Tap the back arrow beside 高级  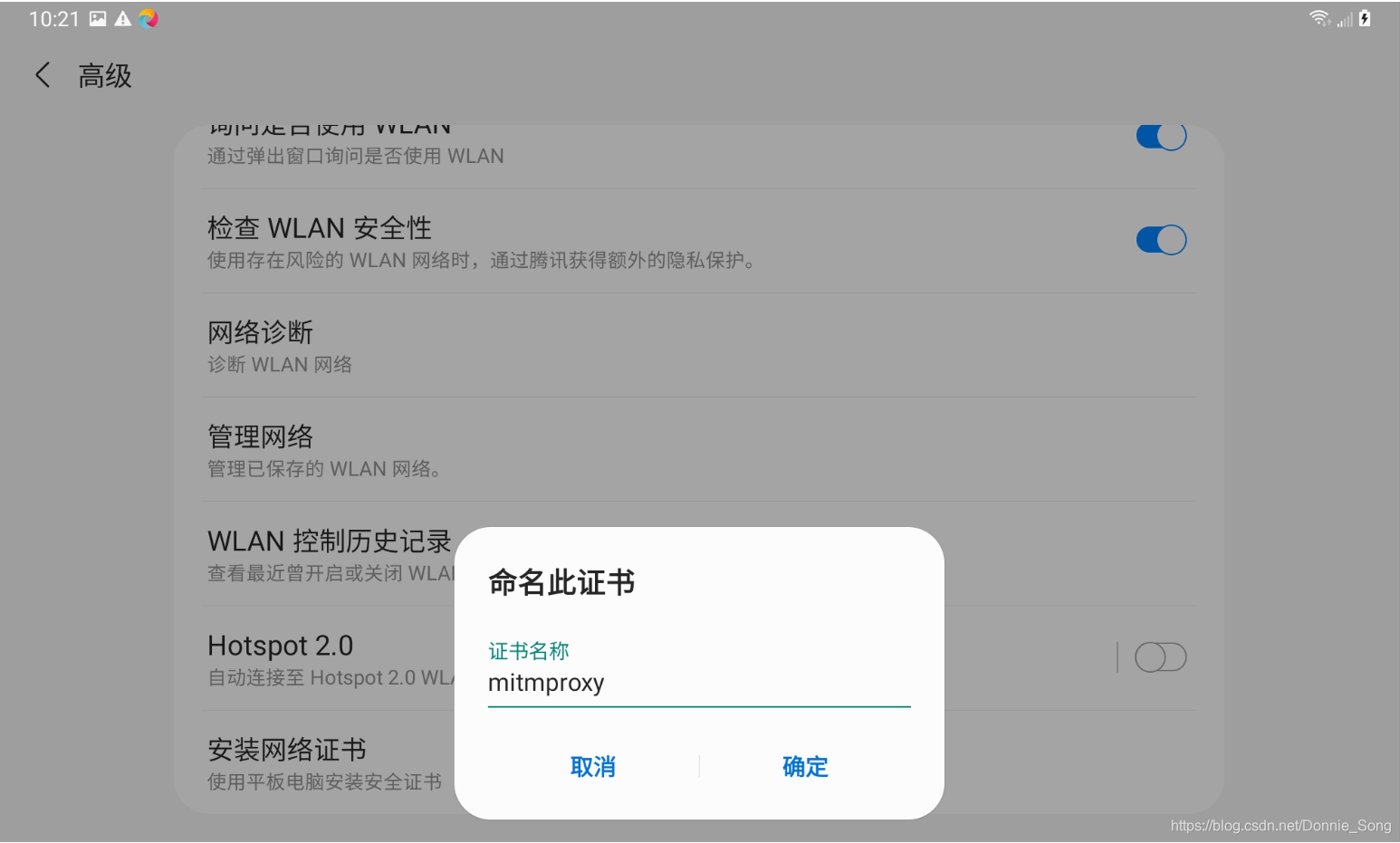[x=42, y=75]
